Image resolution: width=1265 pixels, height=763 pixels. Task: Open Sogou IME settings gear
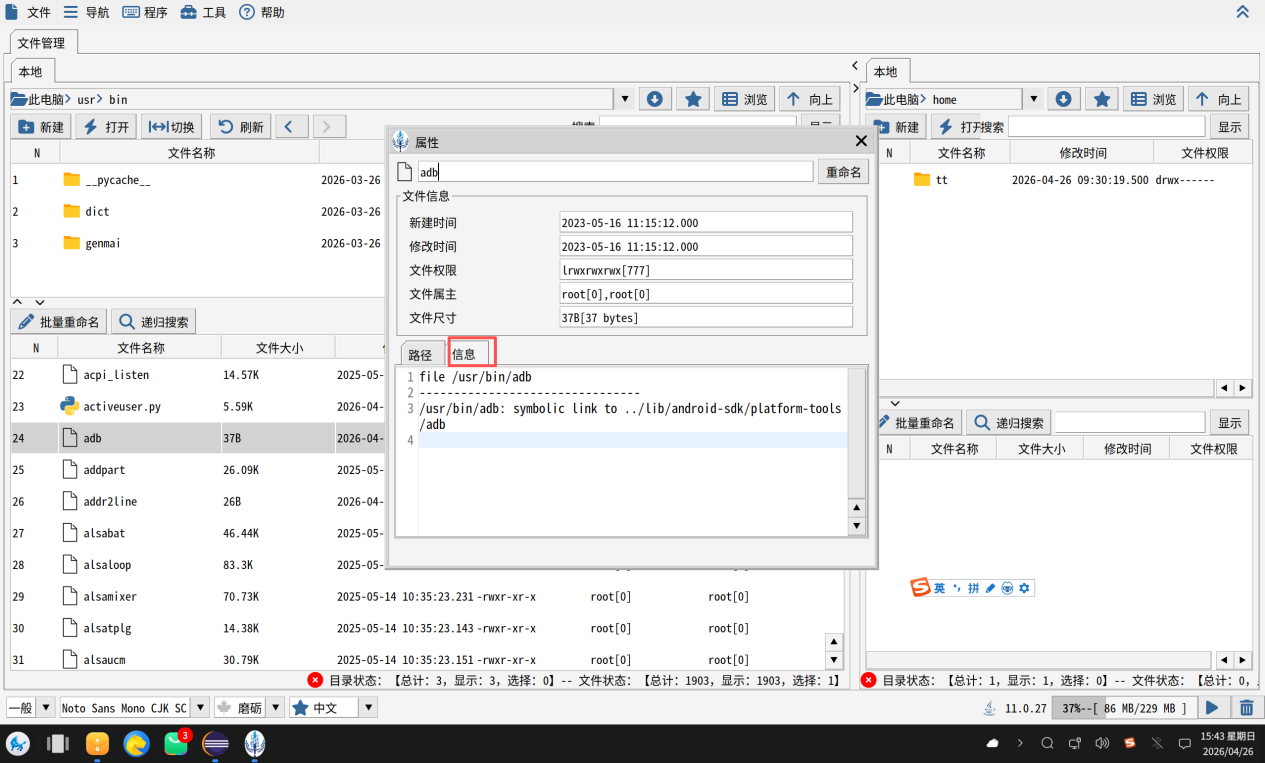[1024, 588]
